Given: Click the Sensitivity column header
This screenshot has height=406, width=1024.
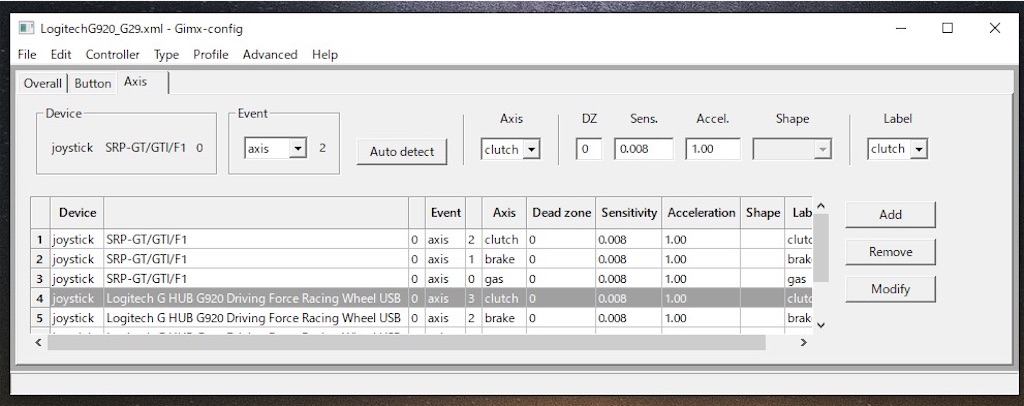Looking at the screenshot, I should [629, 213].
